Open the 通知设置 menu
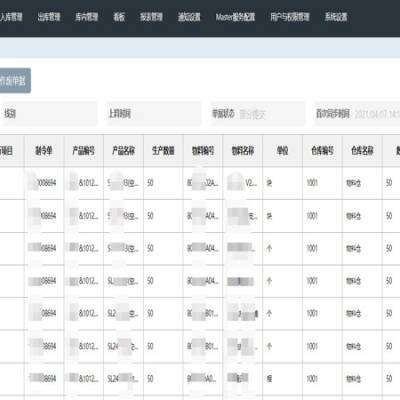The height and width of the screenshot is (400, 400). point(189,17)
